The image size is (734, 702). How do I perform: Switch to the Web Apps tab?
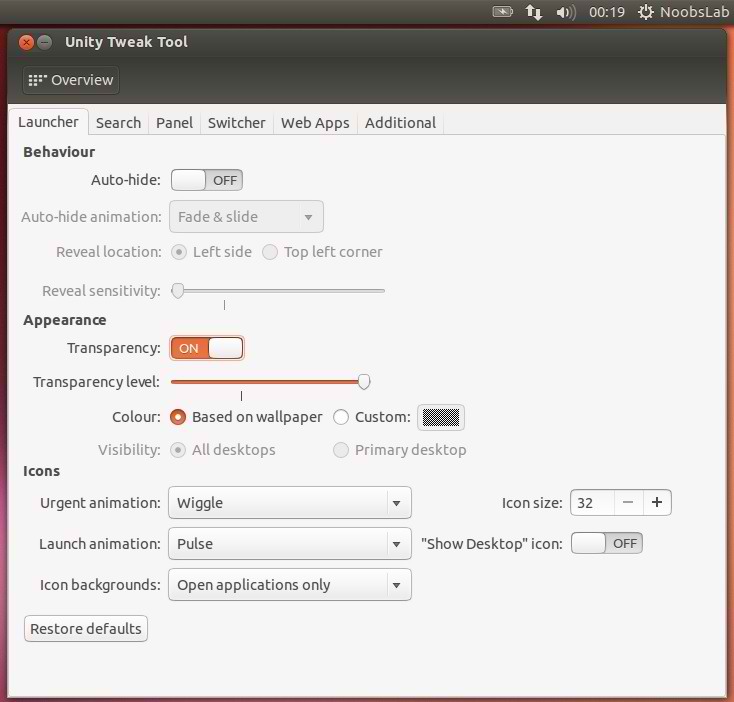tap(315, 123)
